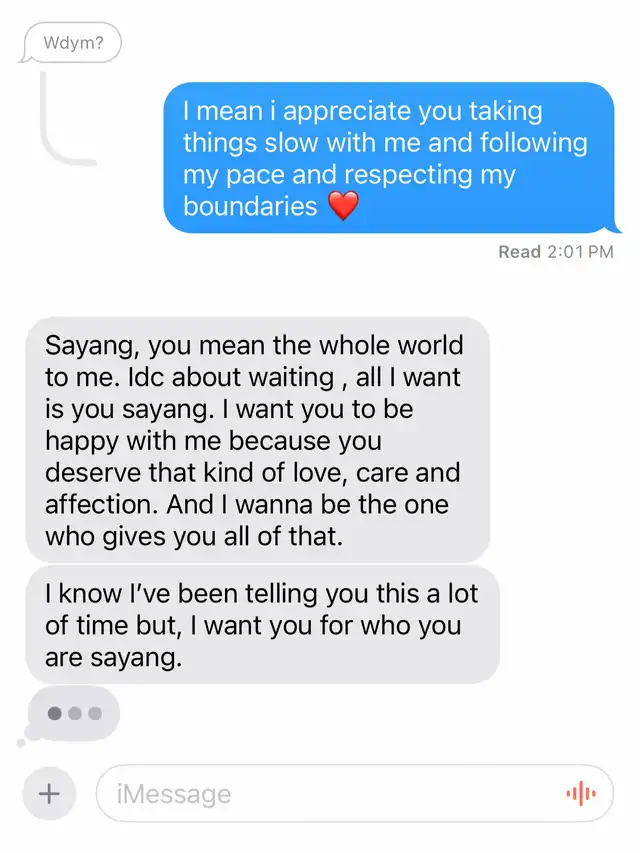Click the iMessage text input field
The height and width of the screenshot is (853, 640).
click(x=355, y=793)
